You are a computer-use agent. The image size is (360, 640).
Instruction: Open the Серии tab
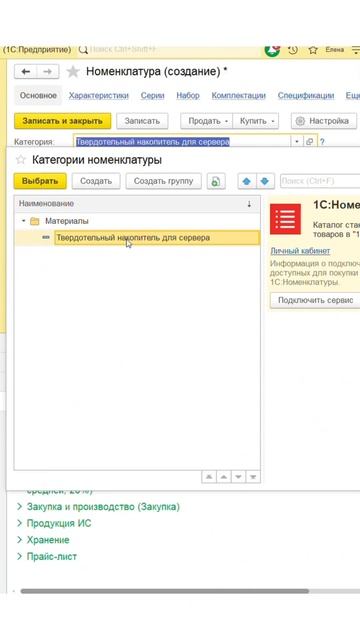click(152, 96)
